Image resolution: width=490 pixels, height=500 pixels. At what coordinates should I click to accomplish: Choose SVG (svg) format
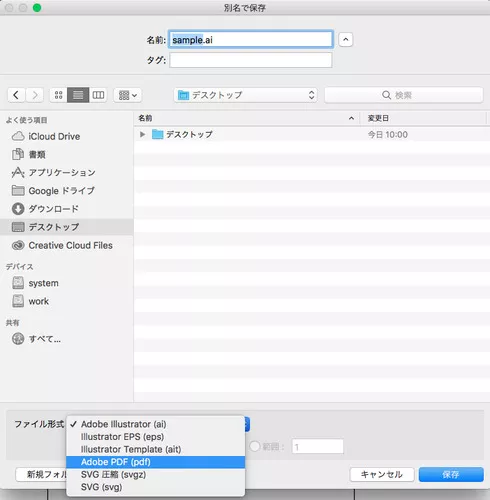[155, 487]
